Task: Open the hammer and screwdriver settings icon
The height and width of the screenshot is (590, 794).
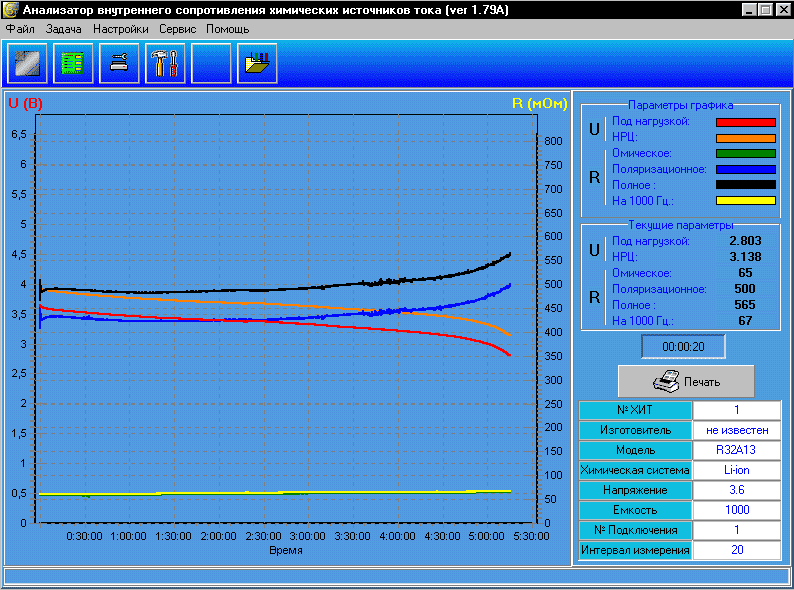Action: pos(165,63)
